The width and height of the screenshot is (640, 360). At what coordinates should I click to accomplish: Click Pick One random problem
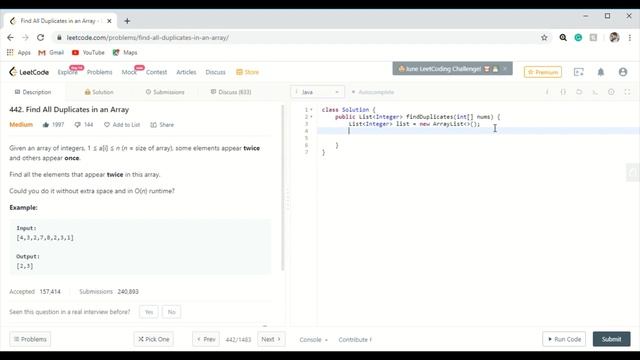tap(153, 339)
